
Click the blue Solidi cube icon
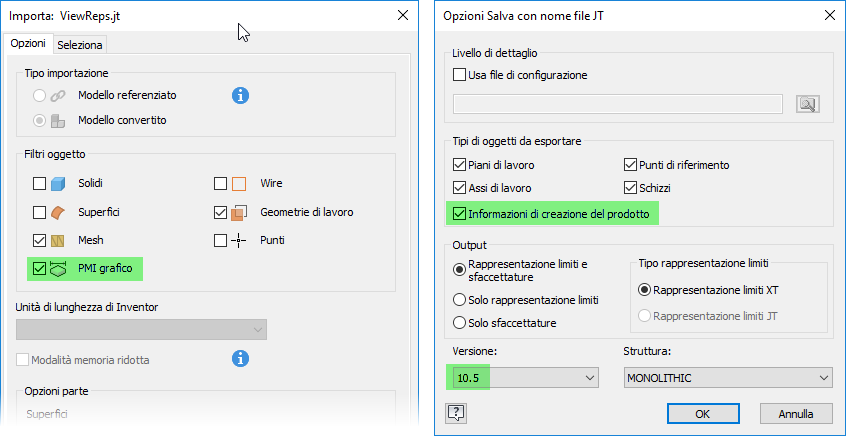tap(59, 184)
